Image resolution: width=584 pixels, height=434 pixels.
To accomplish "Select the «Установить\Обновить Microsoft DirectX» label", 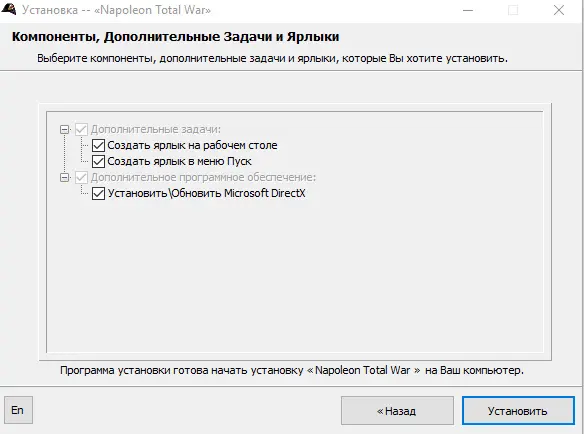I will click(x=206, y=193).
